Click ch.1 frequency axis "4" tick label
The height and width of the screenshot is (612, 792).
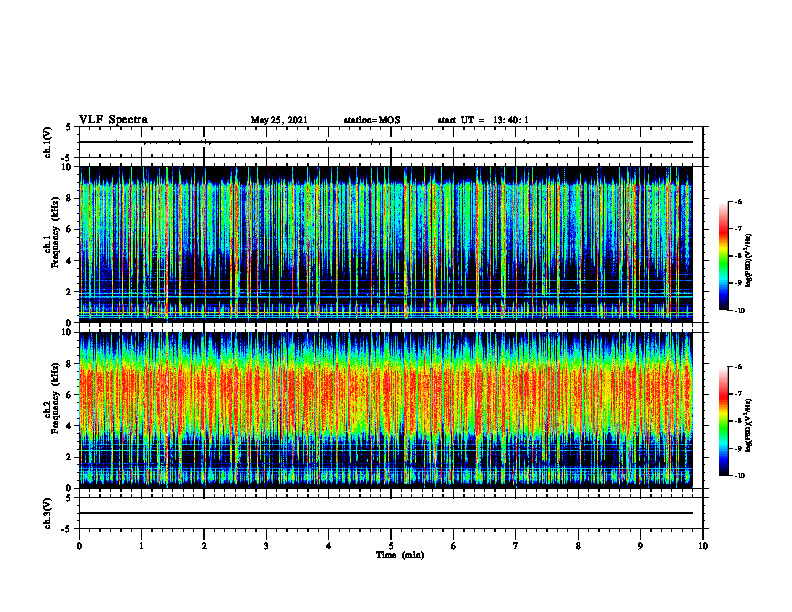click(70, 261)
